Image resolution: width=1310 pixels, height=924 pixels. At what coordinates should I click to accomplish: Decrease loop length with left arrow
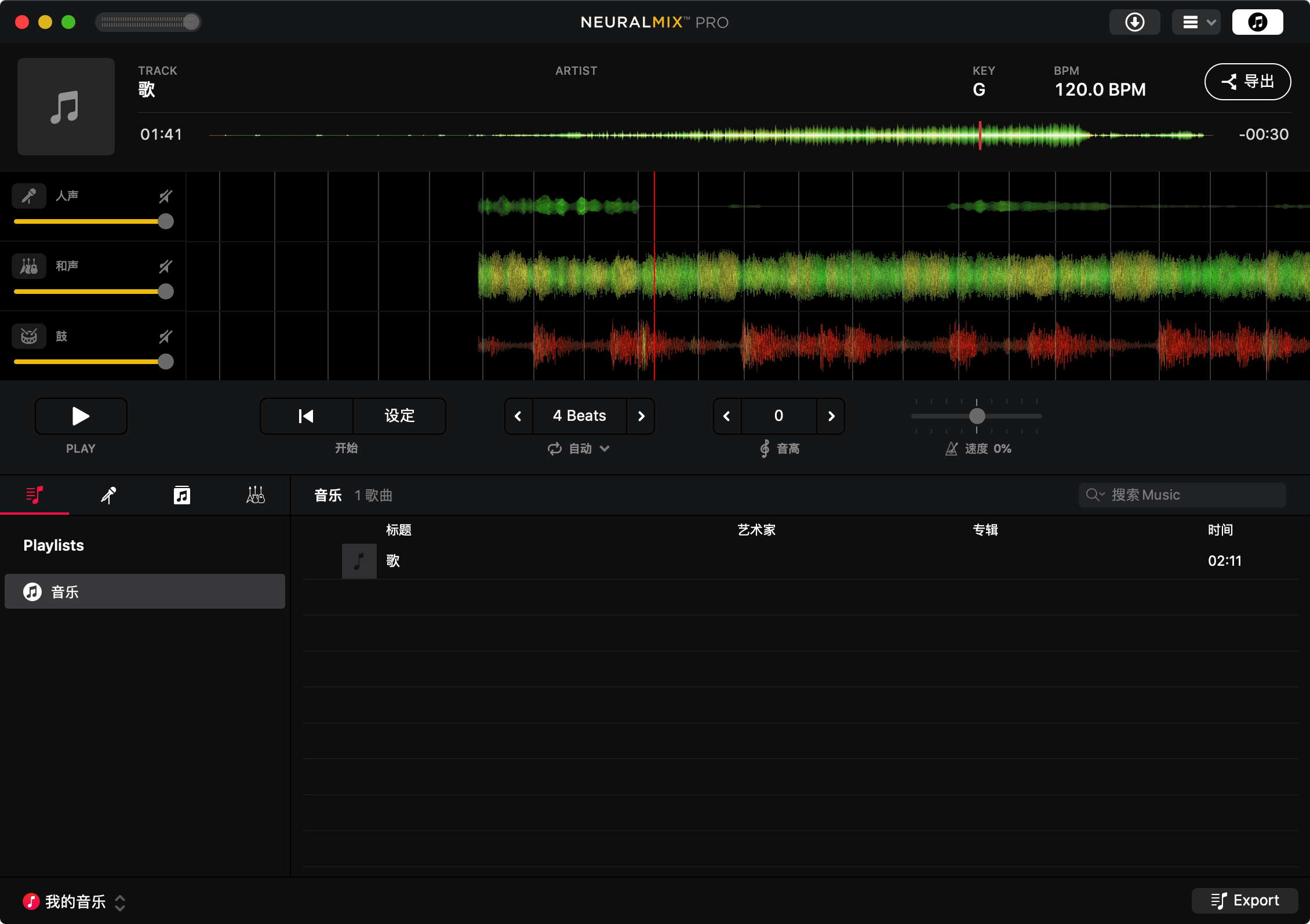[518, 416]
